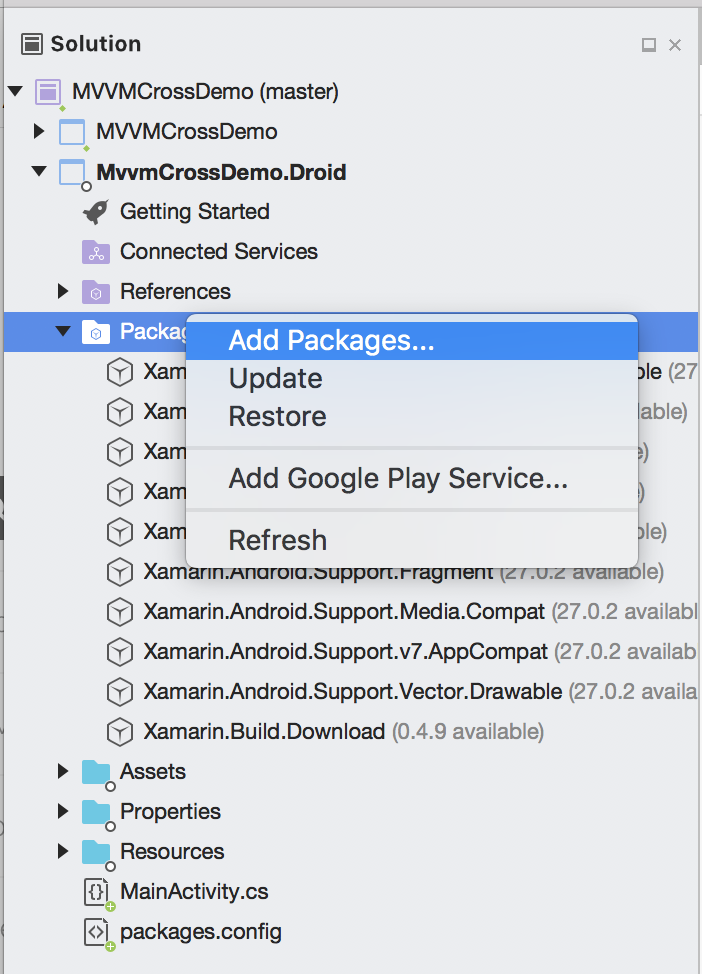Expand the References folder
The image size is (702, 974).
click(x=63, y=292)
